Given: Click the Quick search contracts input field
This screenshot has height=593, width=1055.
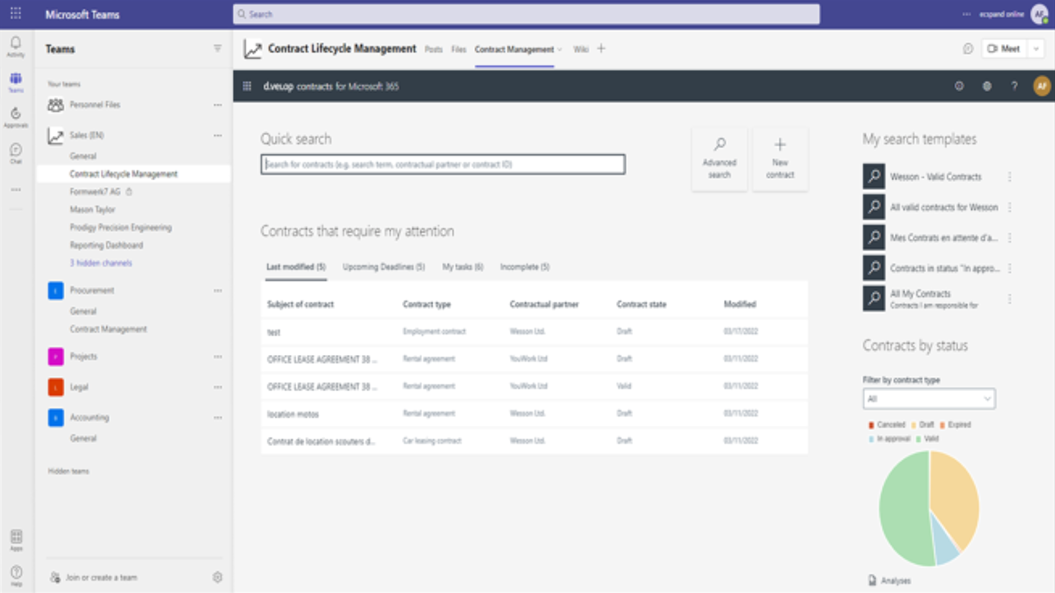Looking at the screenshot, I should pyautogui.click(x=442, y=164).
